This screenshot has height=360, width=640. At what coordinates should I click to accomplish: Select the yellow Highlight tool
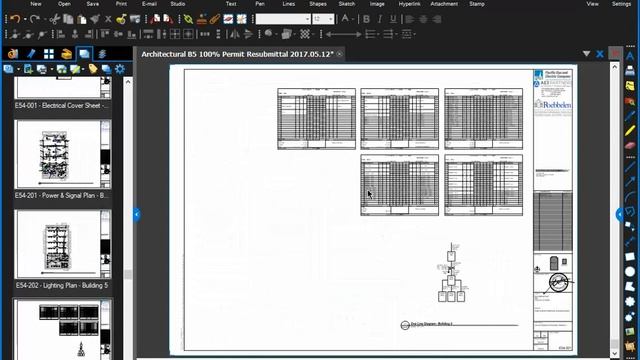(x=630, y=131)
